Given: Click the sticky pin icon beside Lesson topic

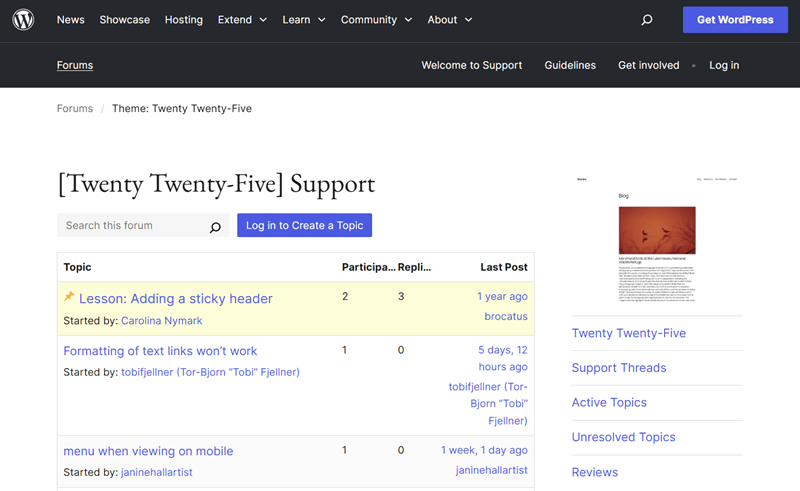Looking at the screenshot, I should coord(69,297).
